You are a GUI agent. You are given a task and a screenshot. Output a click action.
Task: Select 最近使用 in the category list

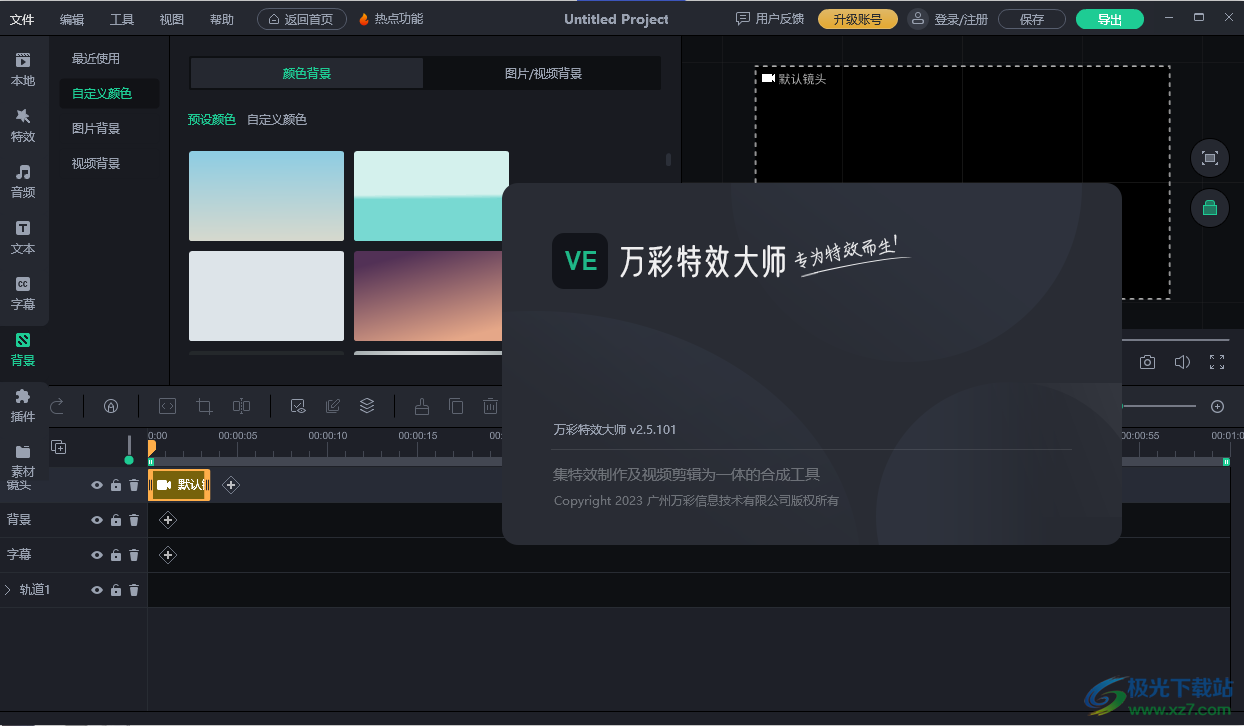coord(96,58)
